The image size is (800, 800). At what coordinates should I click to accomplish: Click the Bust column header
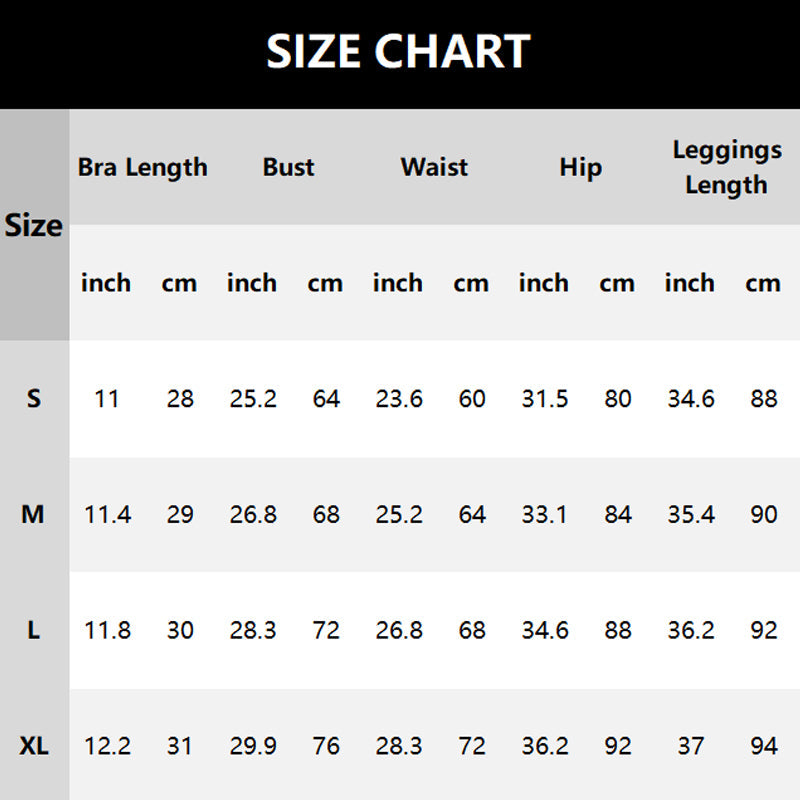coord(289,167)
